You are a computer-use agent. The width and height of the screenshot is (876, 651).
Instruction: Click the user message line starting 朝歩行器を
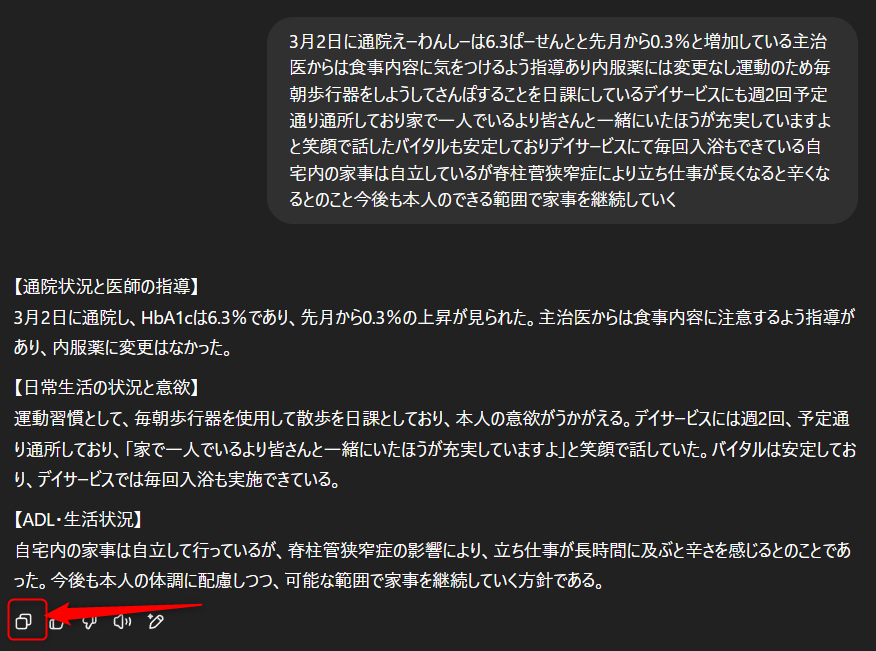point(558,94)
